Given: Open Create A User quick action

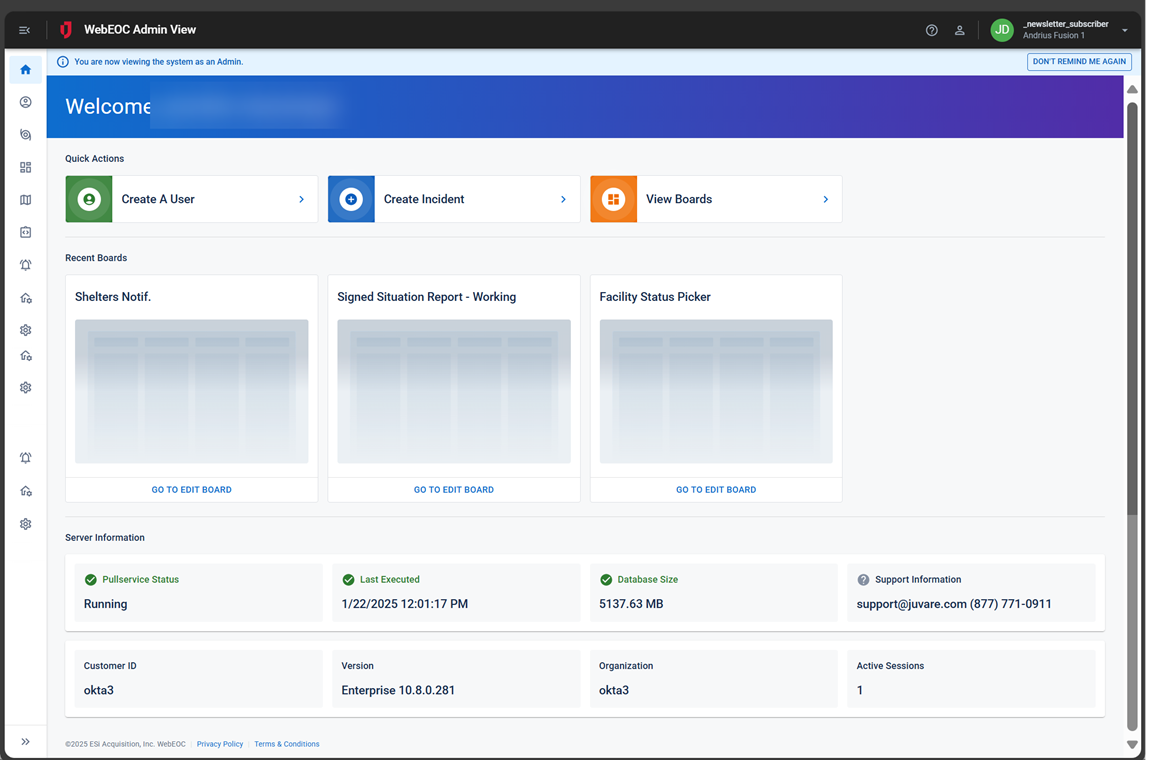Looking at the screenshot, I should (x=190, y=198).
